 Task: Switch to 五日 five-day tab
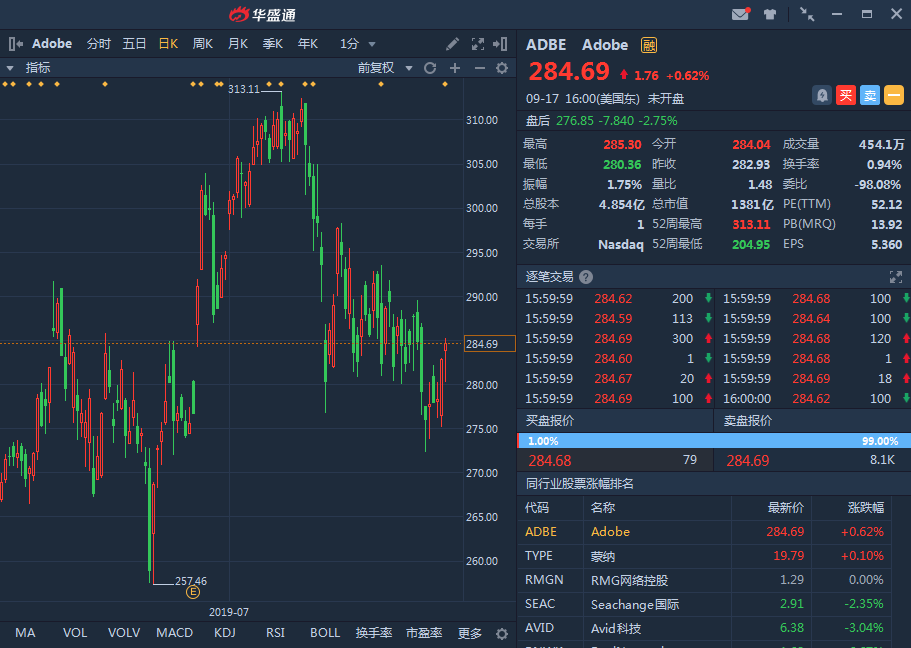pyautogui.click(x=134, y=44)
